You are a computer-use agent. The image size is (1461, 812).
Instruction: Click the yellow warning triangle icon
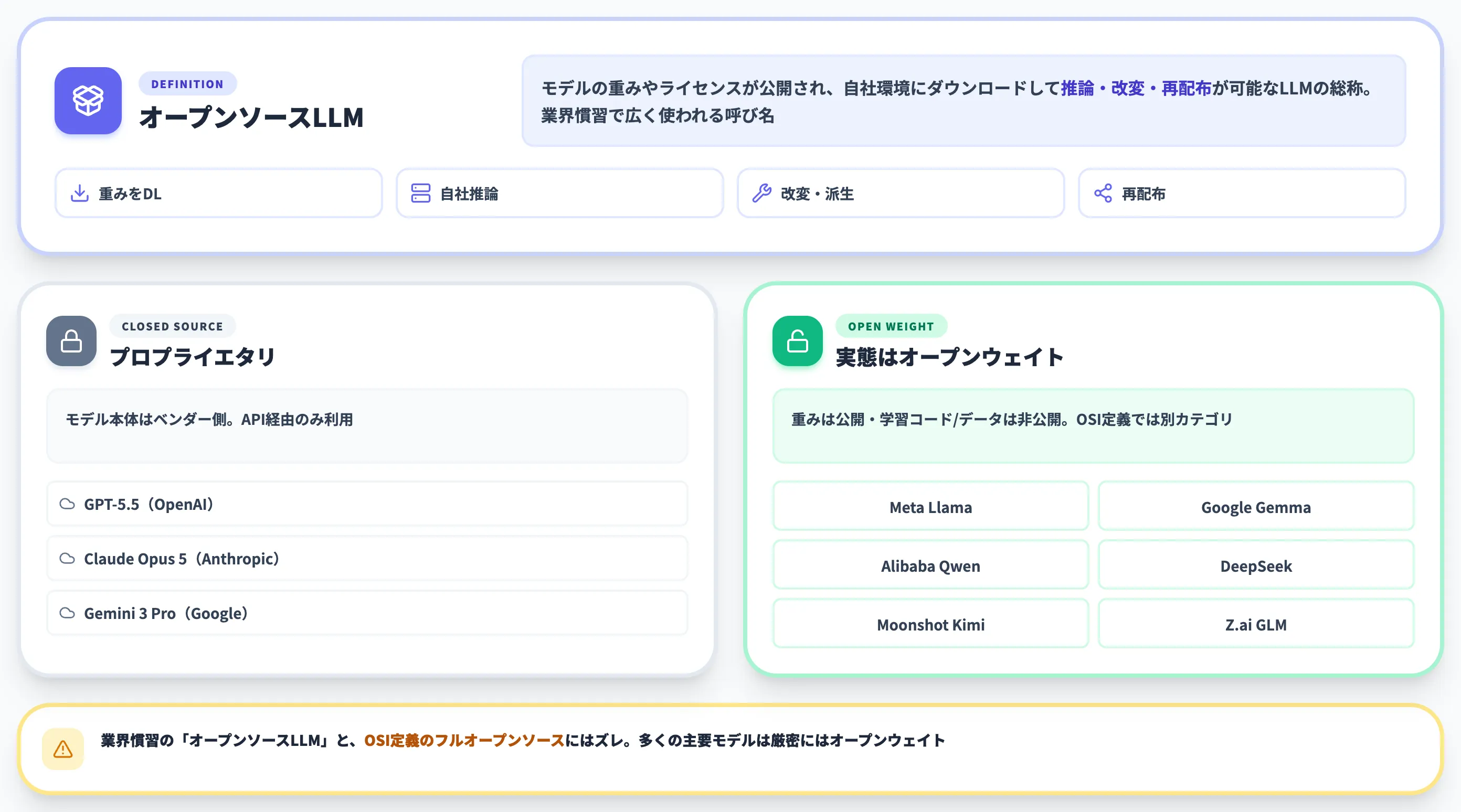tap(63, 749)
